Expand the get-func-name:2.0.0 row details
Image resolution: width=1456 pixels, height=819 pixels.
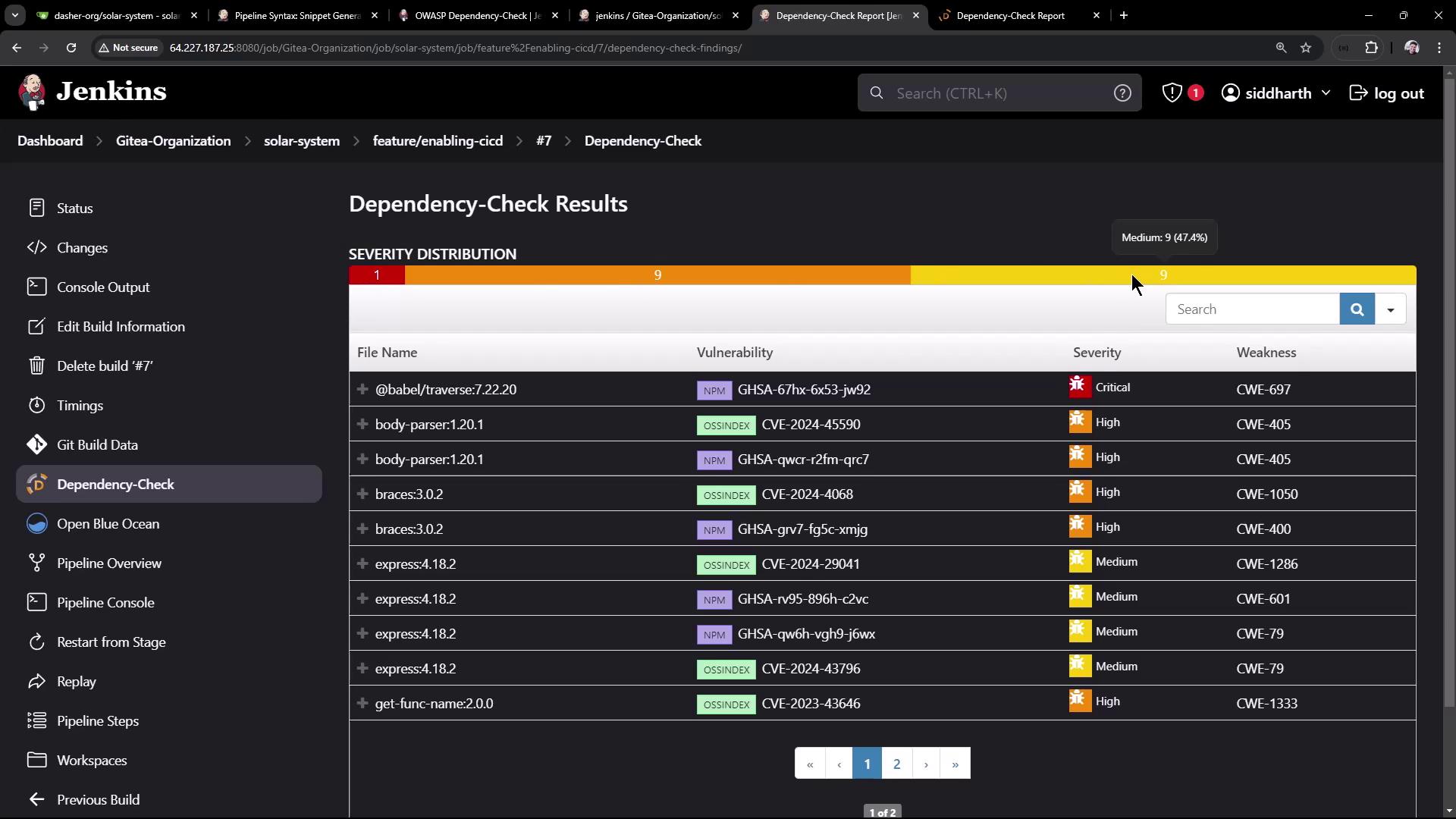362,703
